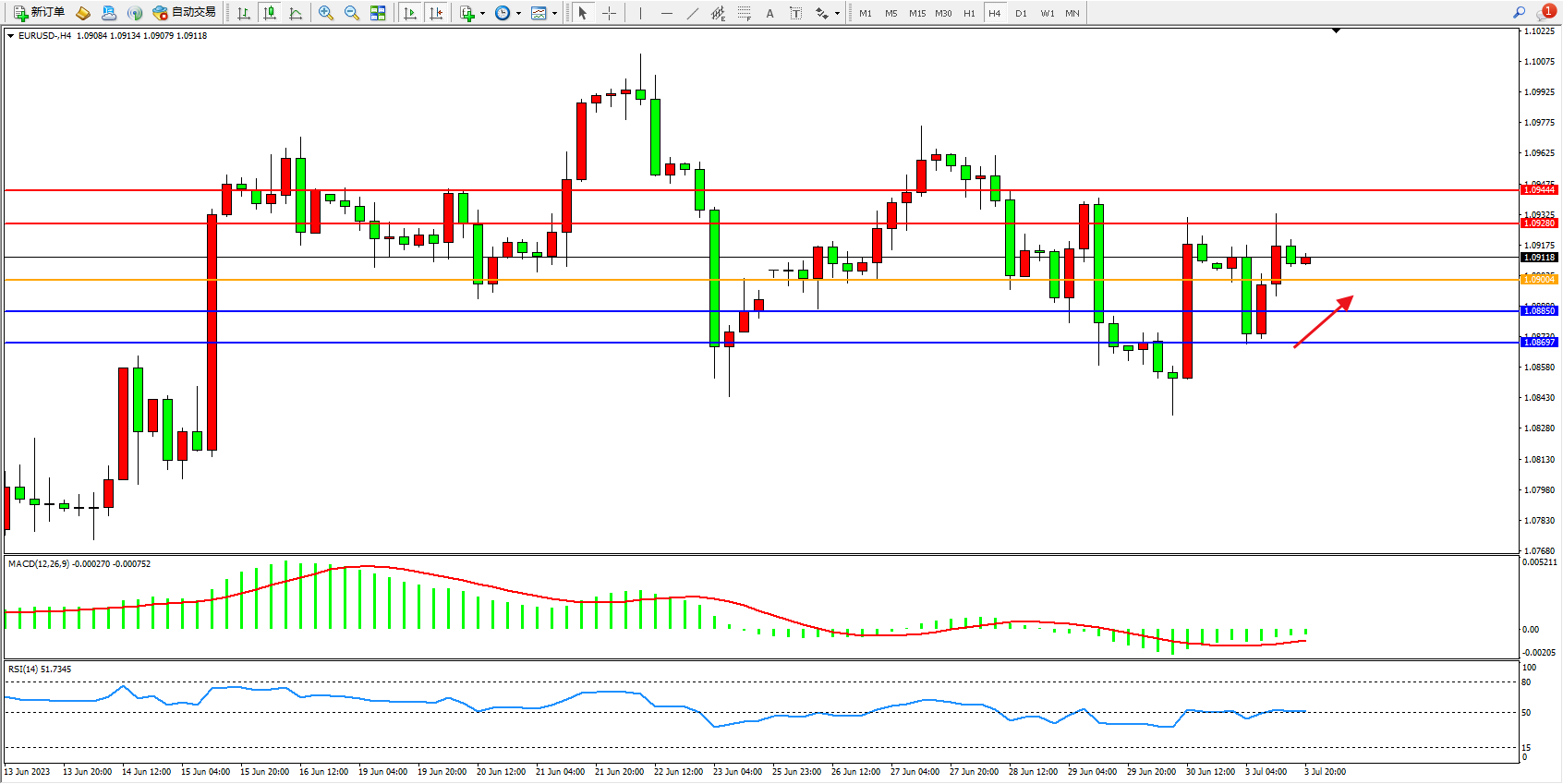
Task: Toggle AutoTrading (自动交易) button
Action: (x=185, y=13)
